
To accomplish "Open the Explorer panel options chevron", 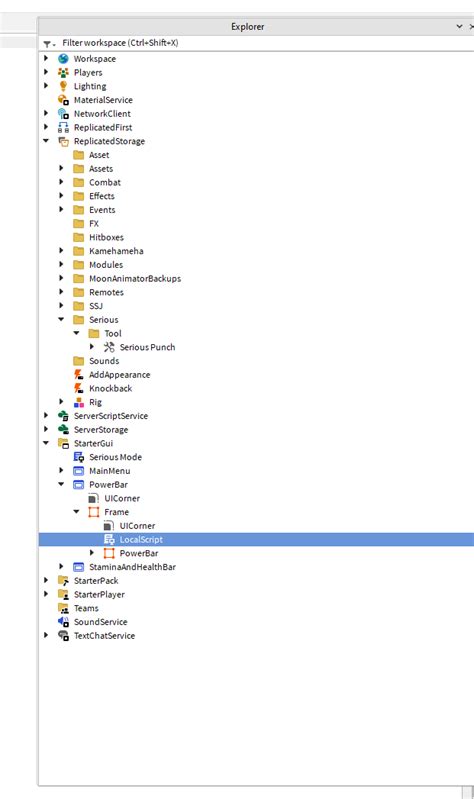I will pyautogui.click(x=459, y=26).
